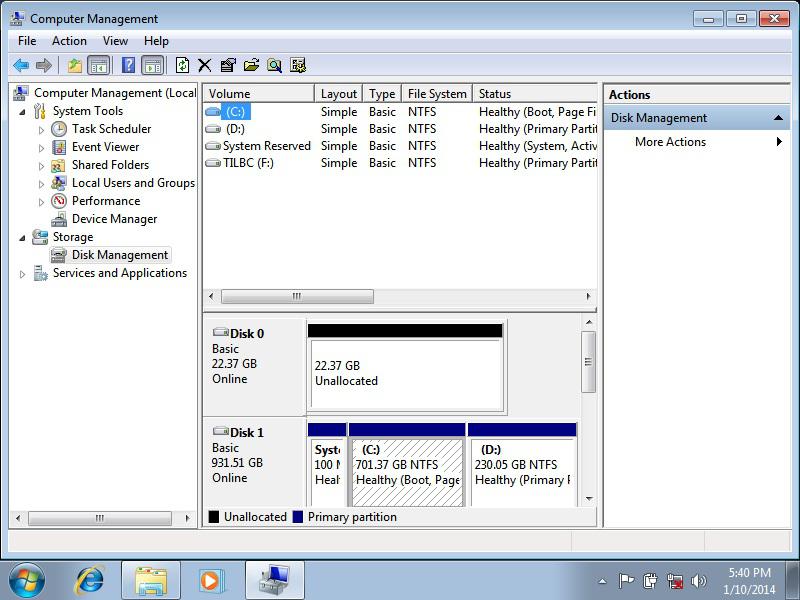Expand the Task Scheduler node
The width and height of the screenshot is (800, 600).
[41, 130]
